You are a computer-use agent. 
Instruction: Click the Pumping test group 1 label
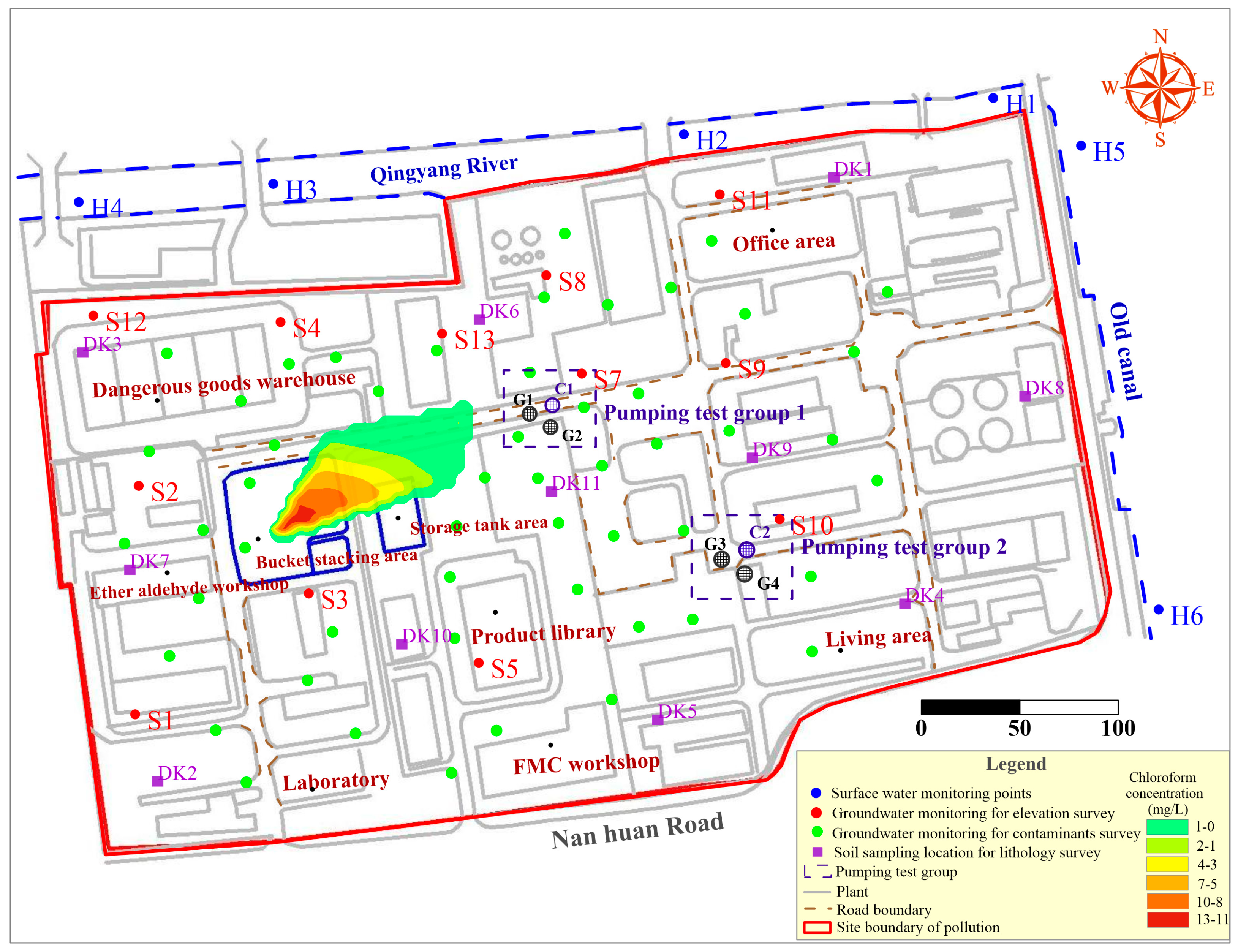[704, 413]
